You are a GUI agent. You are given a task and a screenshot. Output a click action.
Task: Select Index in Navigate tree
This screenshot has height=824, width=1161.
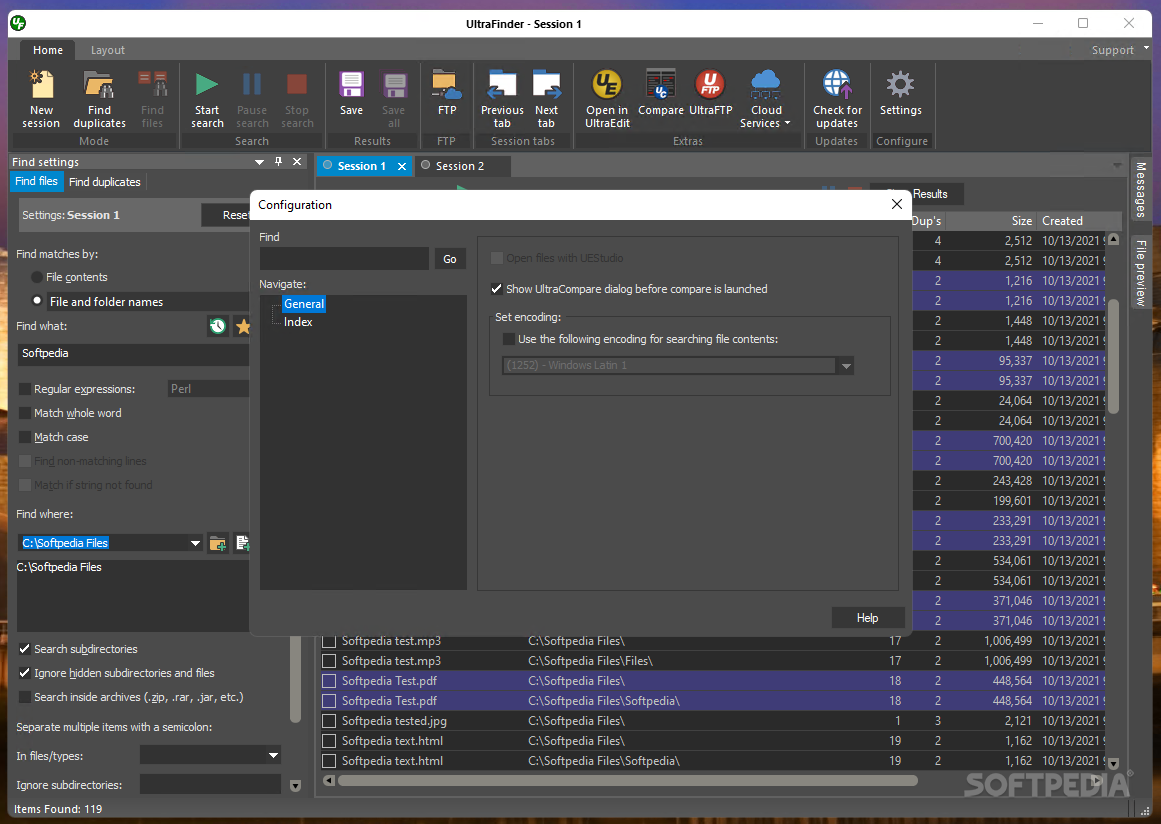coord(298,322)
